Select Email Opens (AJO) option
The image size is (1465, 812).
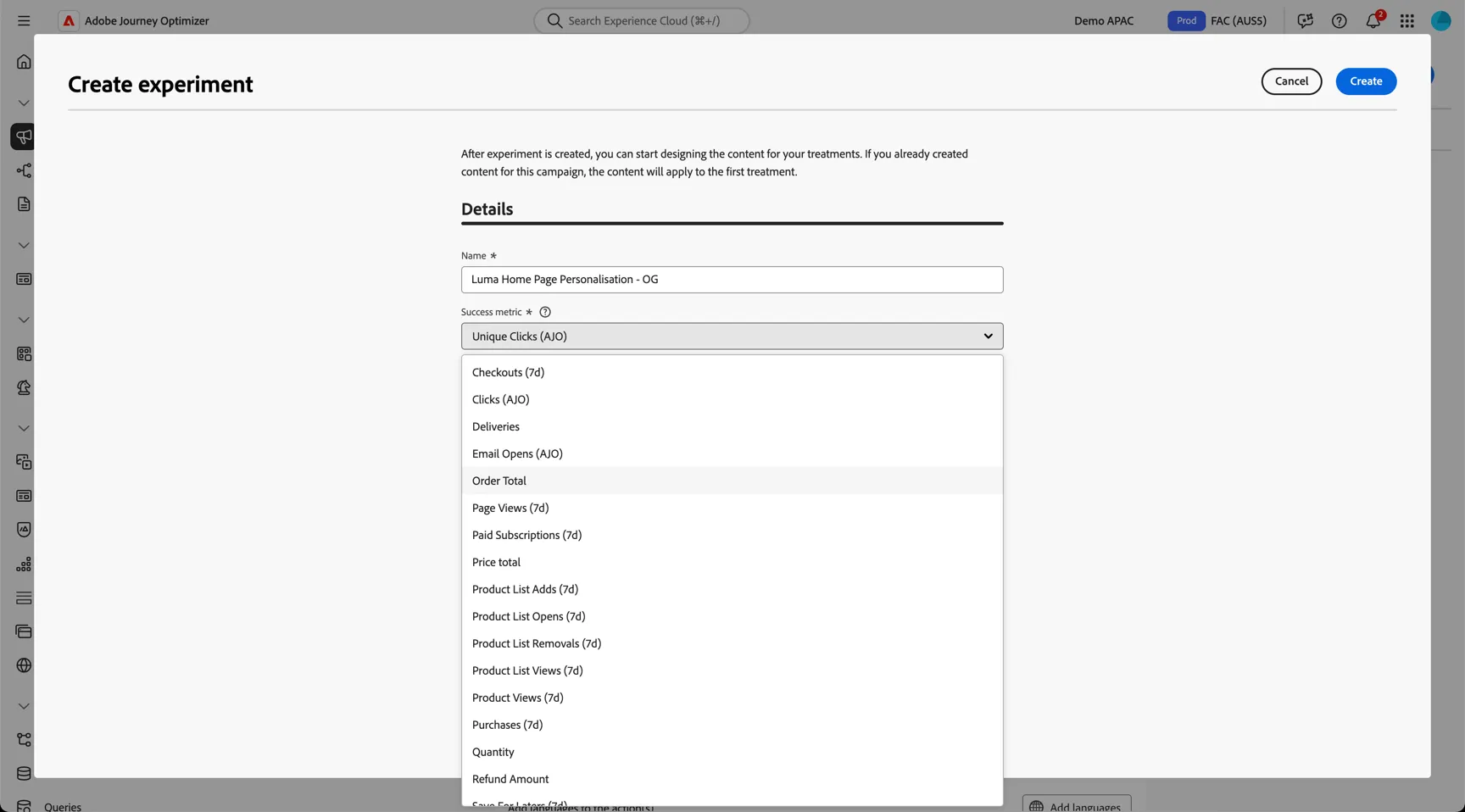[732, 453]
